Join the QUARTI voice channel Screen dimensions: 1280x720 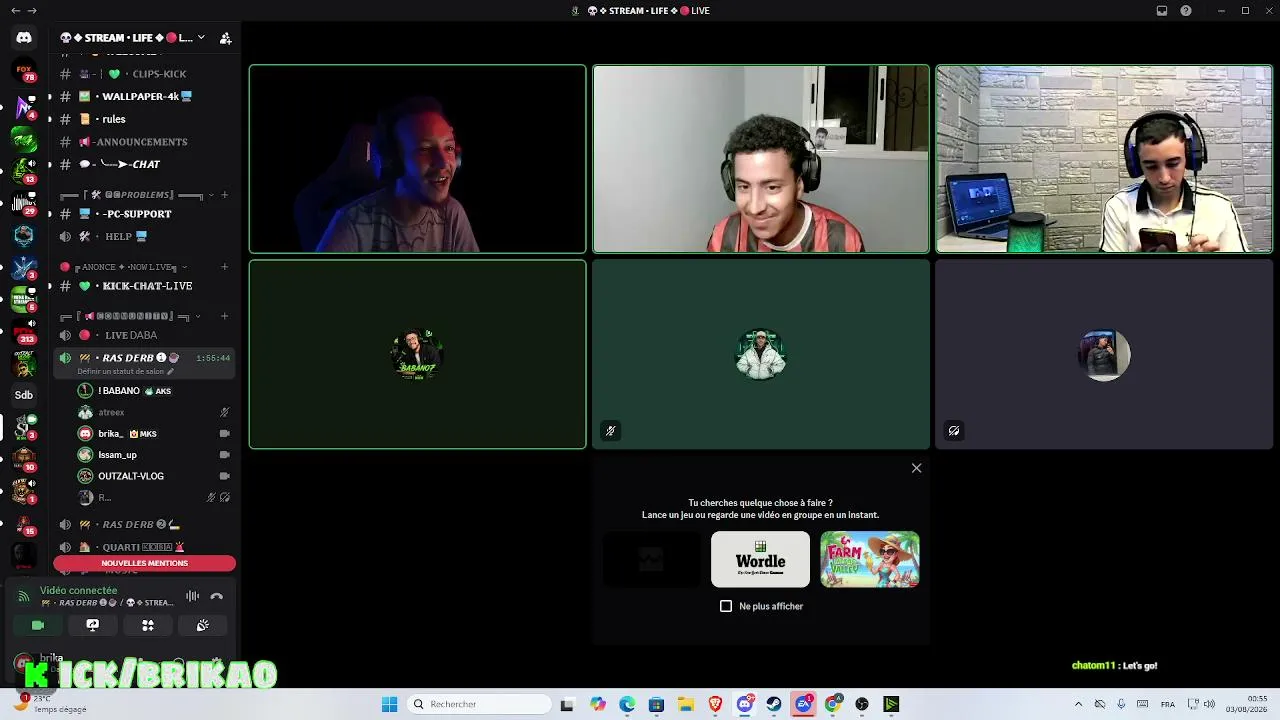(144, 547)
